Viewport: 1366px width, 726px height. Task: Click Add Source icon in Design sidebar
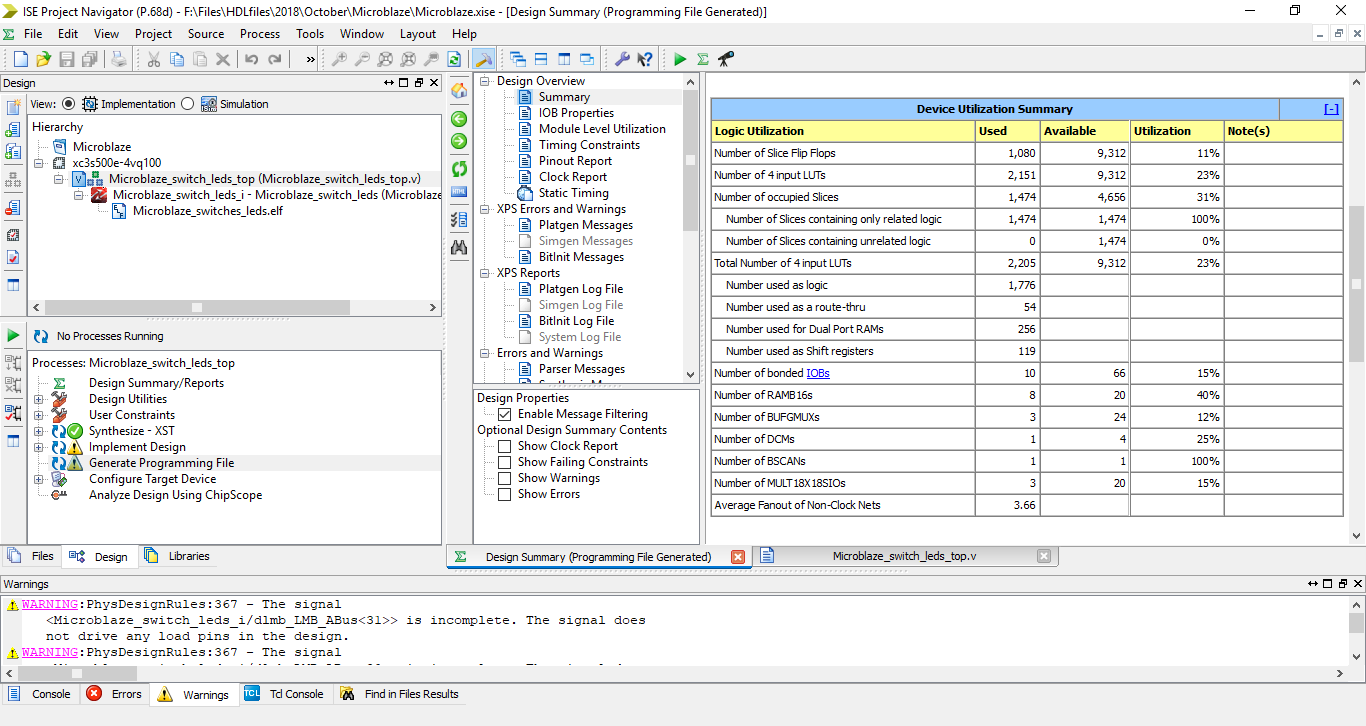point(13,129)
